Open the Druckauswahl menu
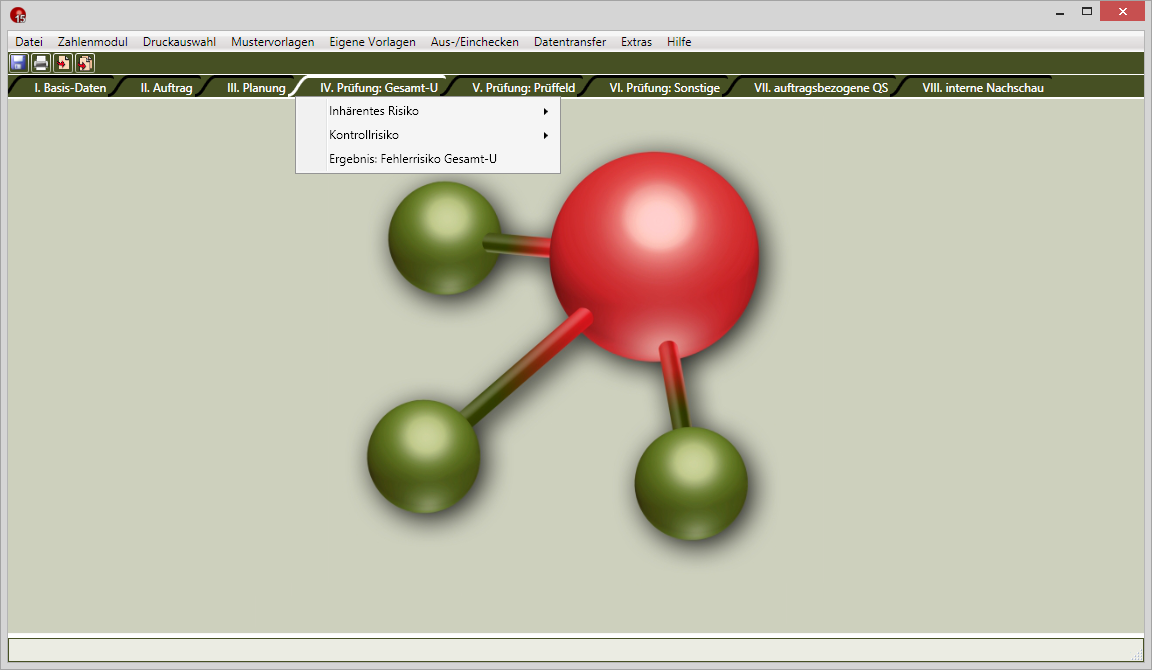The height and width of the screenshot is (670, 1152). pos(179,42)
